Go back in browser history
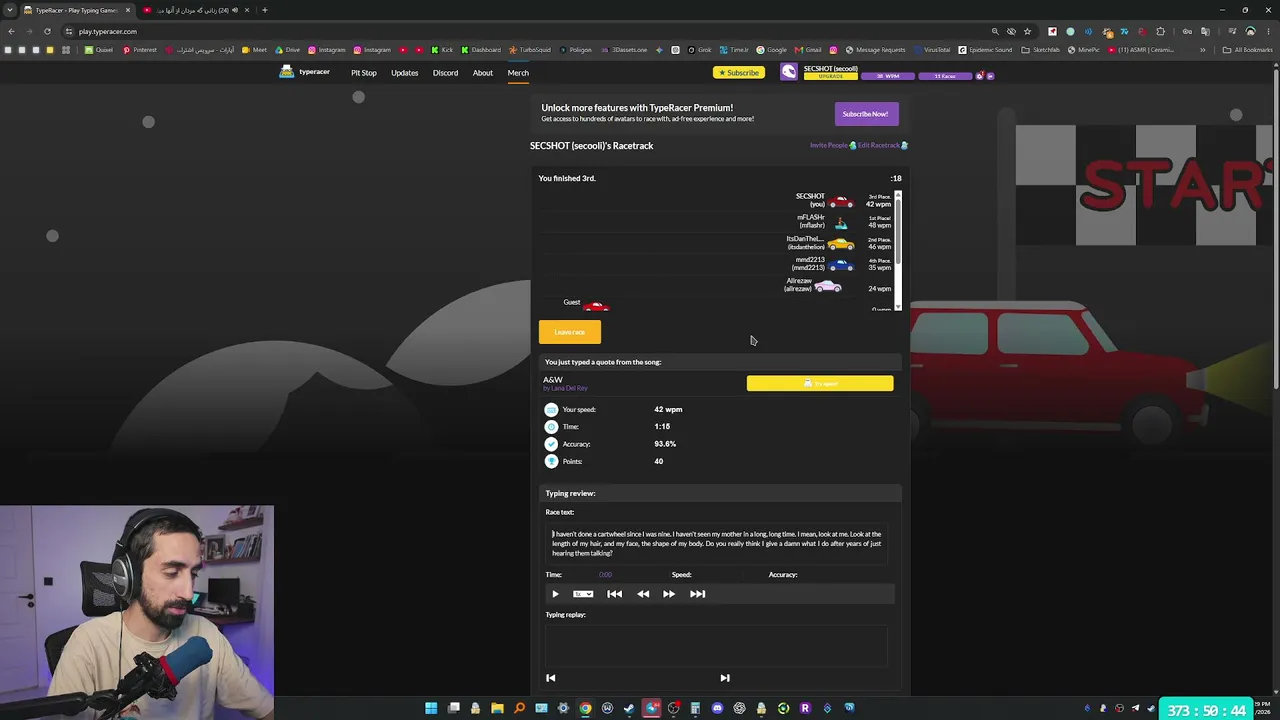Screen dimensions: 1280x720 click(11, 31)
